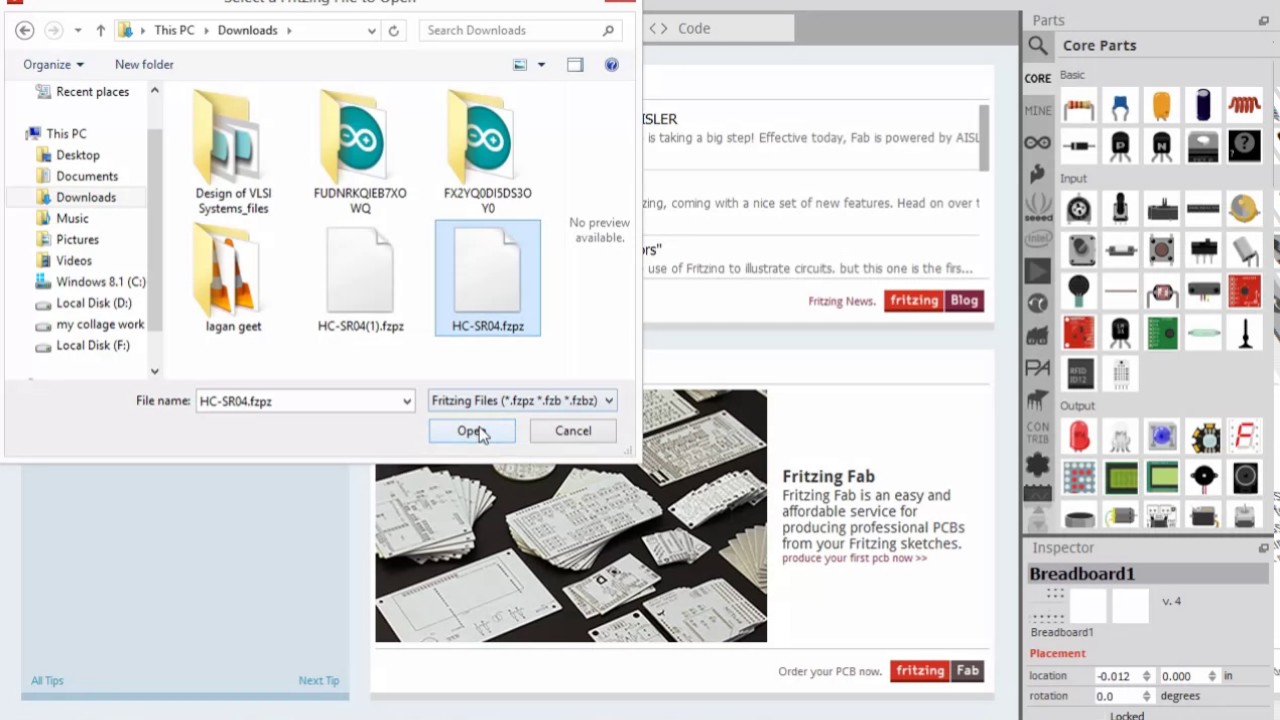This screenshot has height=720, width=1280.
Task: Go back in the file dialog
Action: tap(25, 31)
